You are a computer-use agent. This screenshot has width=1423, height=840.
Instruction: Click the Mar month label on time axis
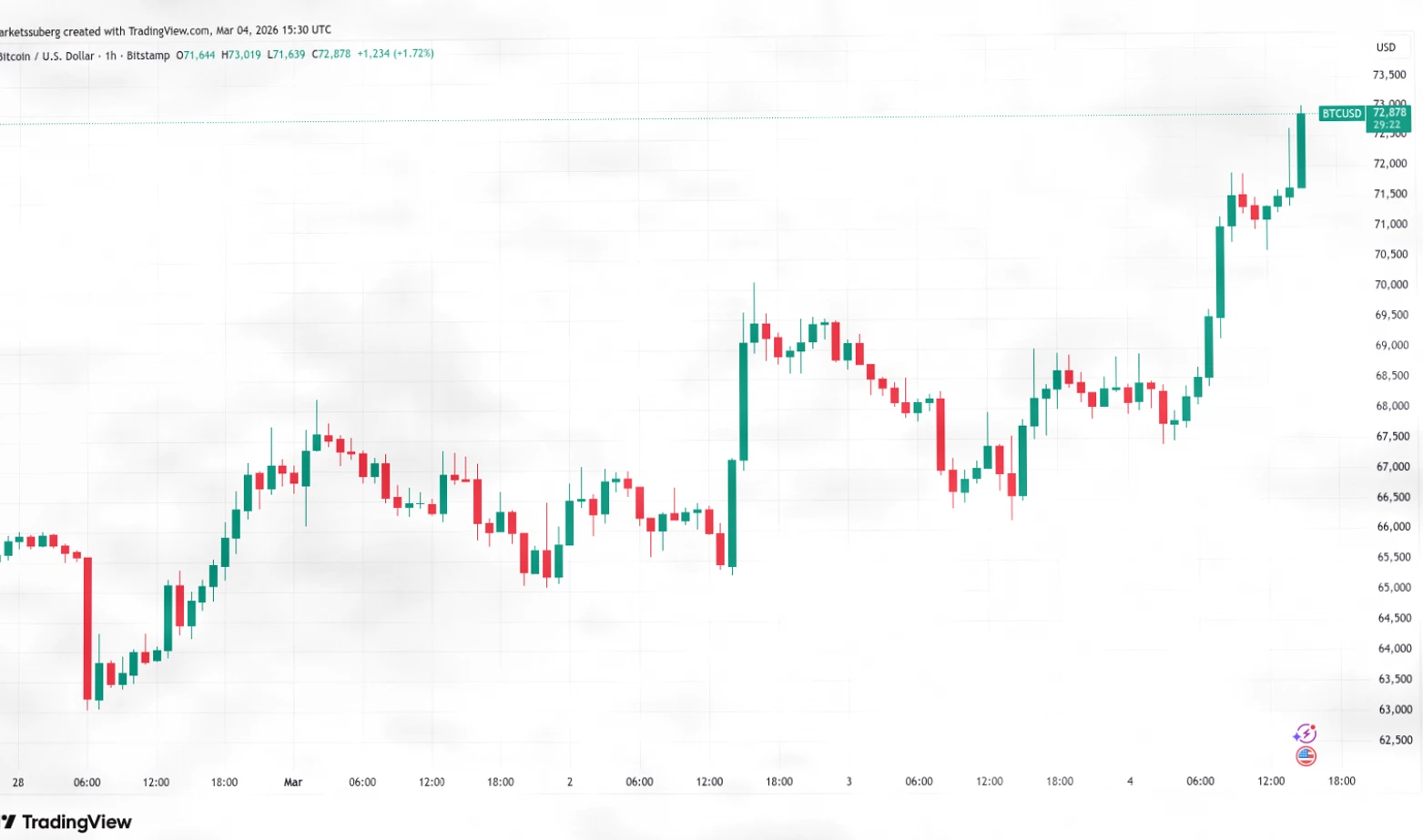coord(292,782)
